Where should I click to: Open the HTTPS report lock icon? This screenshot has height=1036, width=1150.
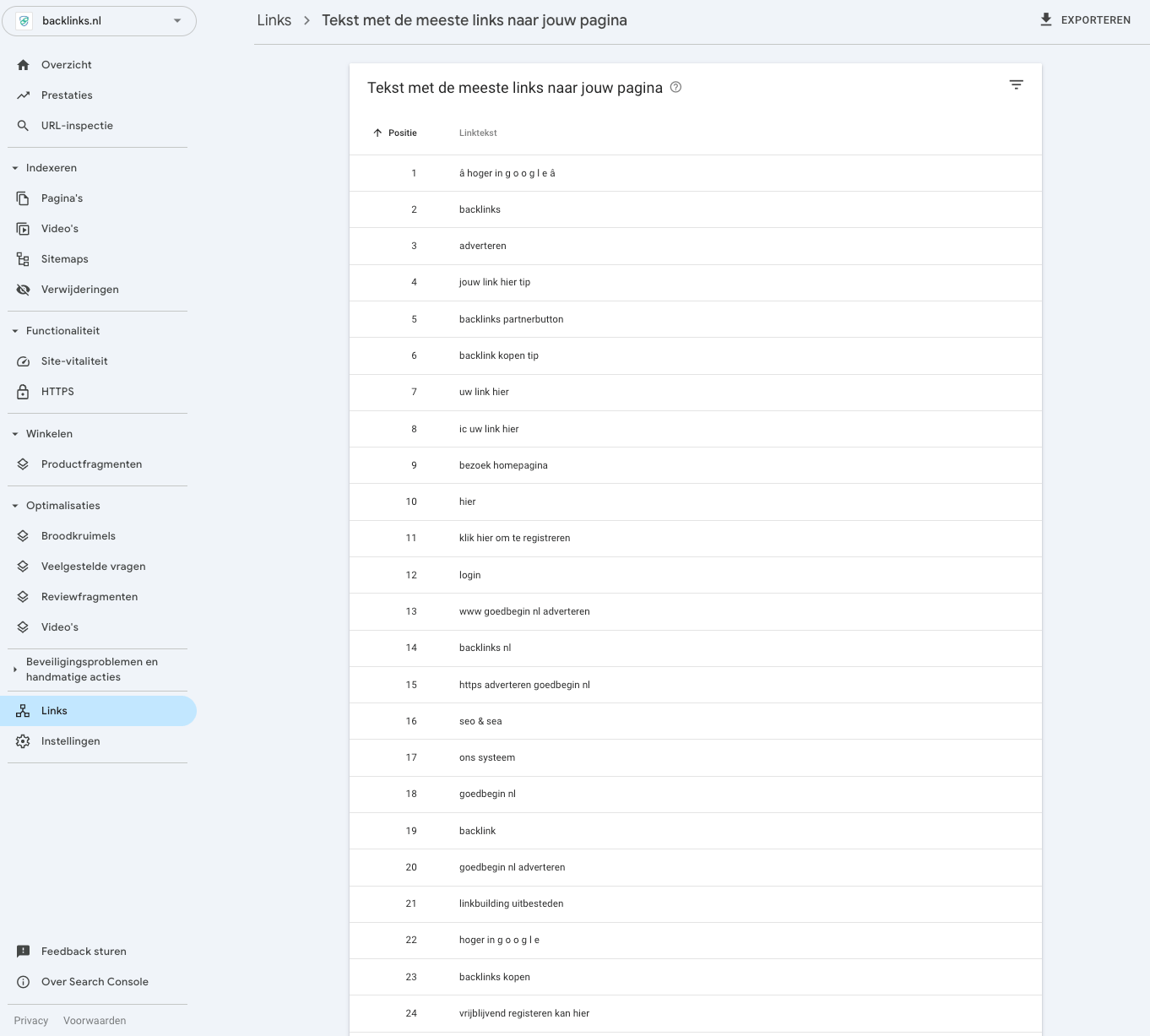point(23,391)
